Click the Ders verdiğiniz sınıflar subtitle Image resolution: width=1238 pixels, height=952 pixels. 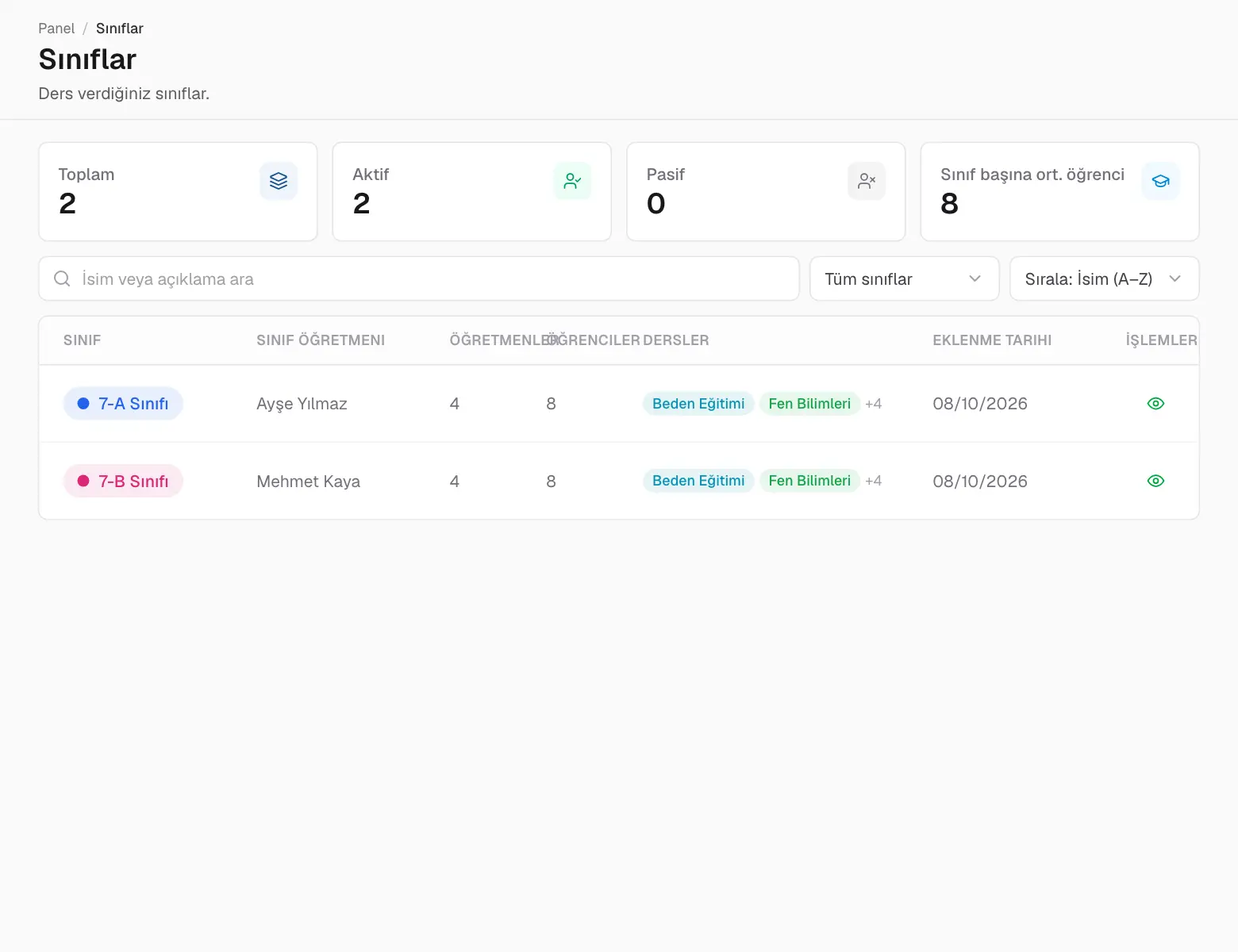(x=124, y=94)
